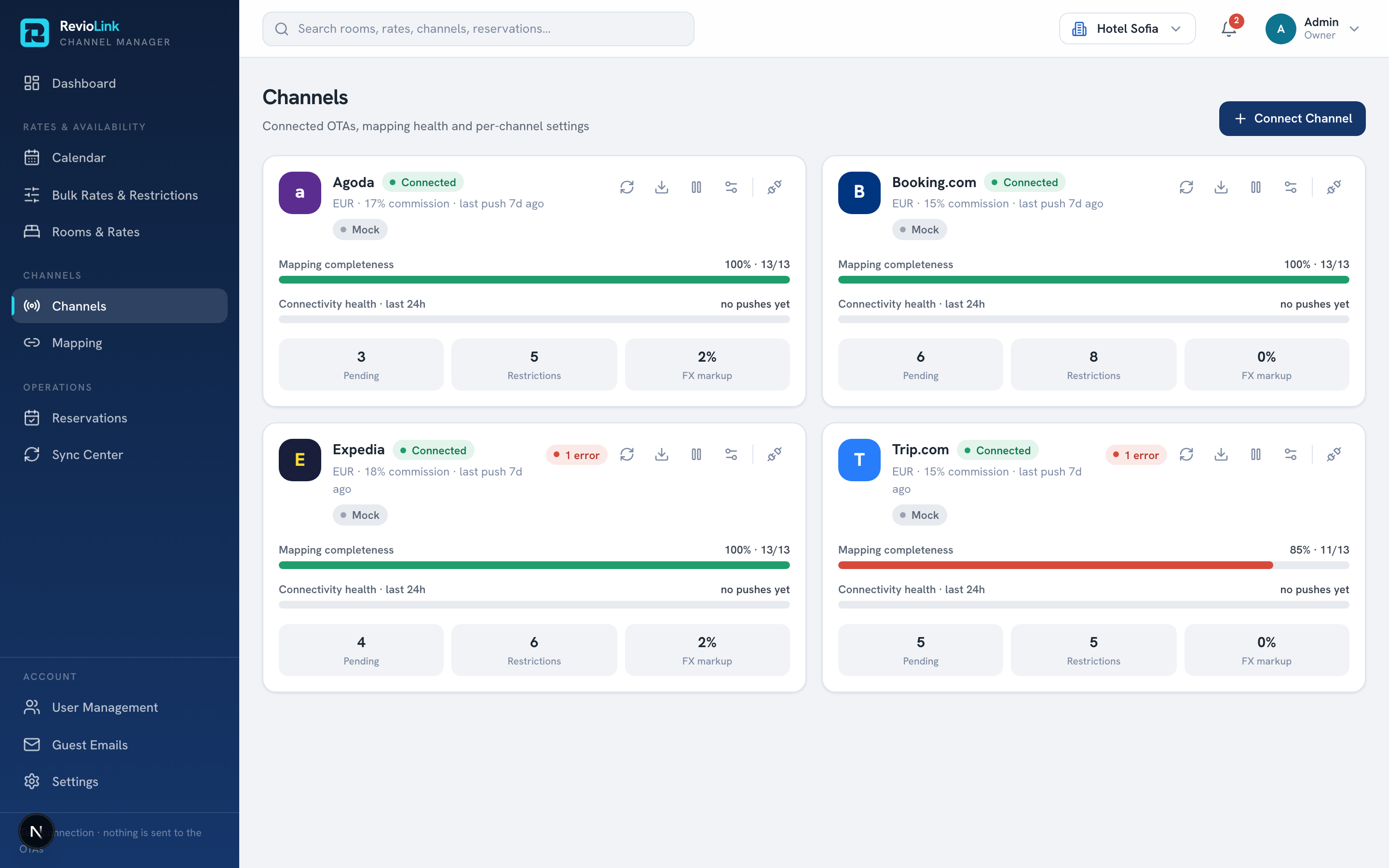Navigate to Rooms & Rates
This screenshot has width=1389, height=868.
tap(120, 232)
